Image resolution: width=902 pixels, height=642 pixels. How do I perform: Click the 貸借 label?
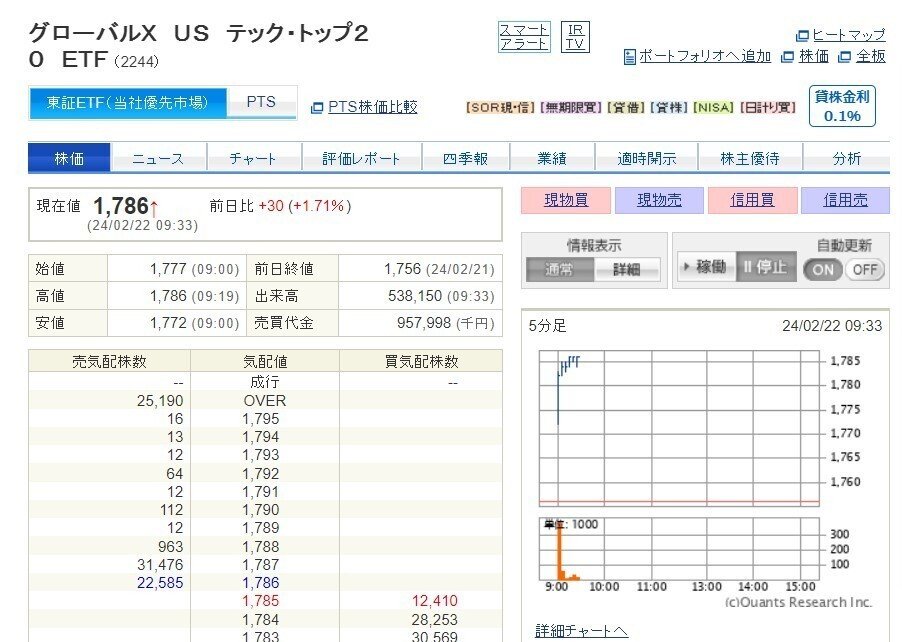[625, 108]
